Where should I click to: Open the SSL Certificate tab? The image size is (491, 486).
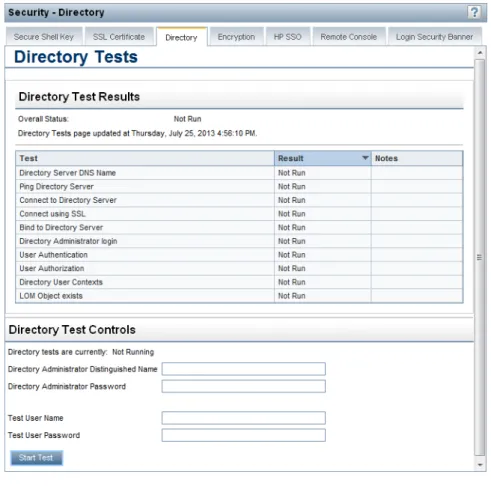pos(119,37)
